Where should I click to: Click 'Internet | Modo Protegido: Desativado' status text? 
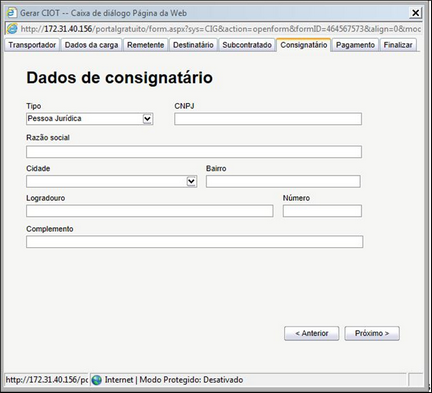point(174,380)
